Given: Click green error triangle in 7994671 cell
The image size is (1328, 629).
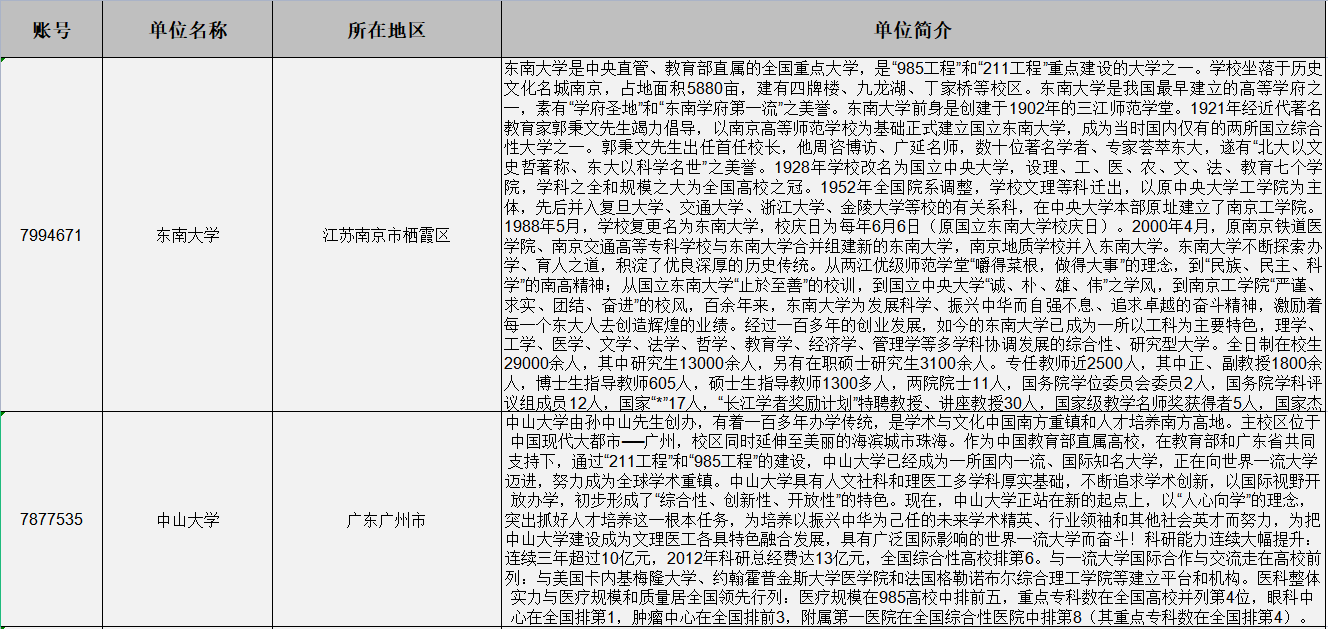Looking at the screenshot, I should pyautogui.click(x=3, y=61).
